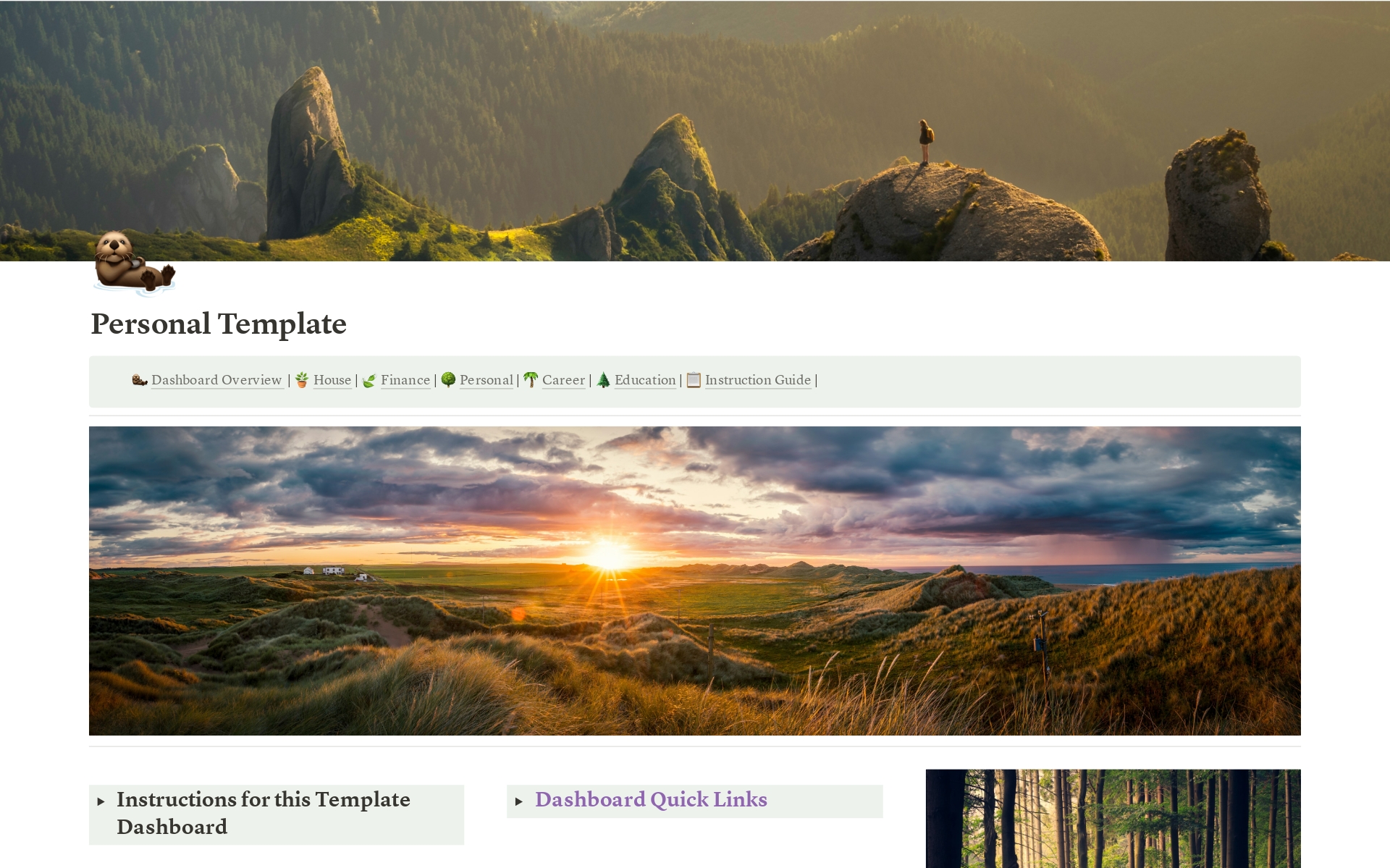Click the round tree icon beside Personal
Image resolution: width=1390 pixels, height=868 pixels.
coord(448,380)
